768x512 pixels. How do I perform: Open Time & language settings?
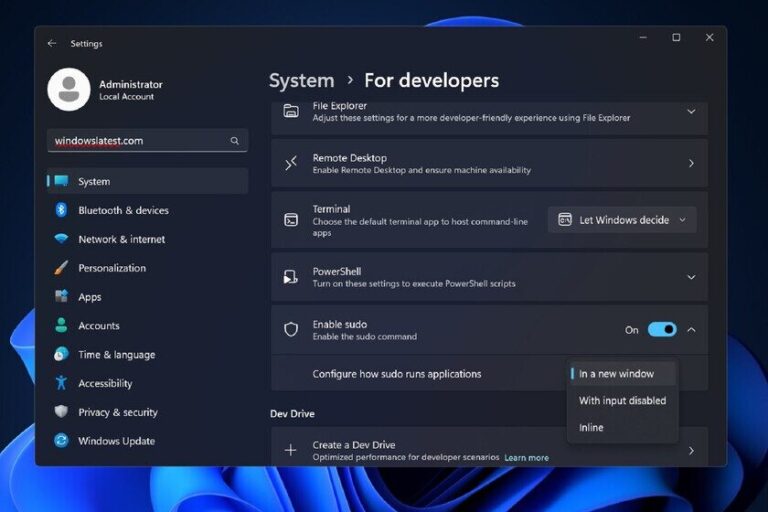(147, 354)
